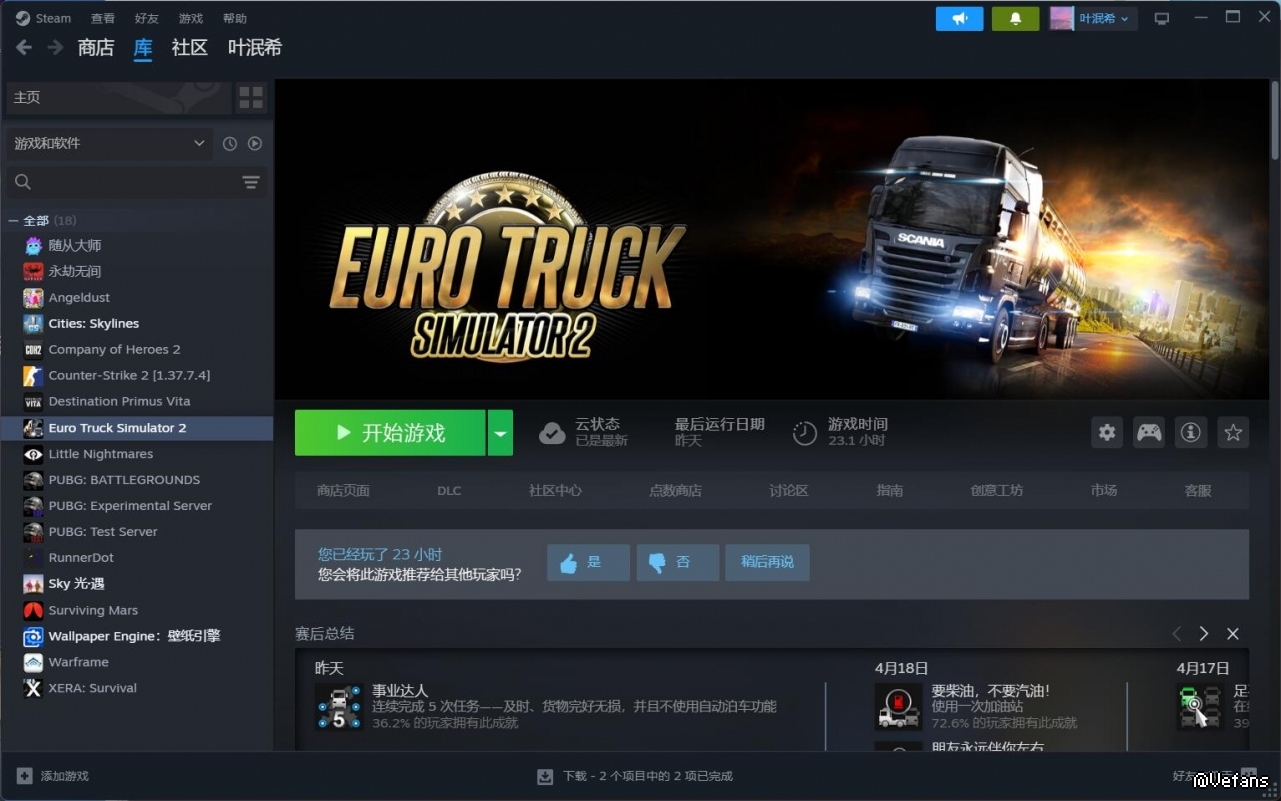The image size is (1281, 801).
Task: Open notifications with the green bell button
Action: pyautogui.click(x=1016, y=18)
